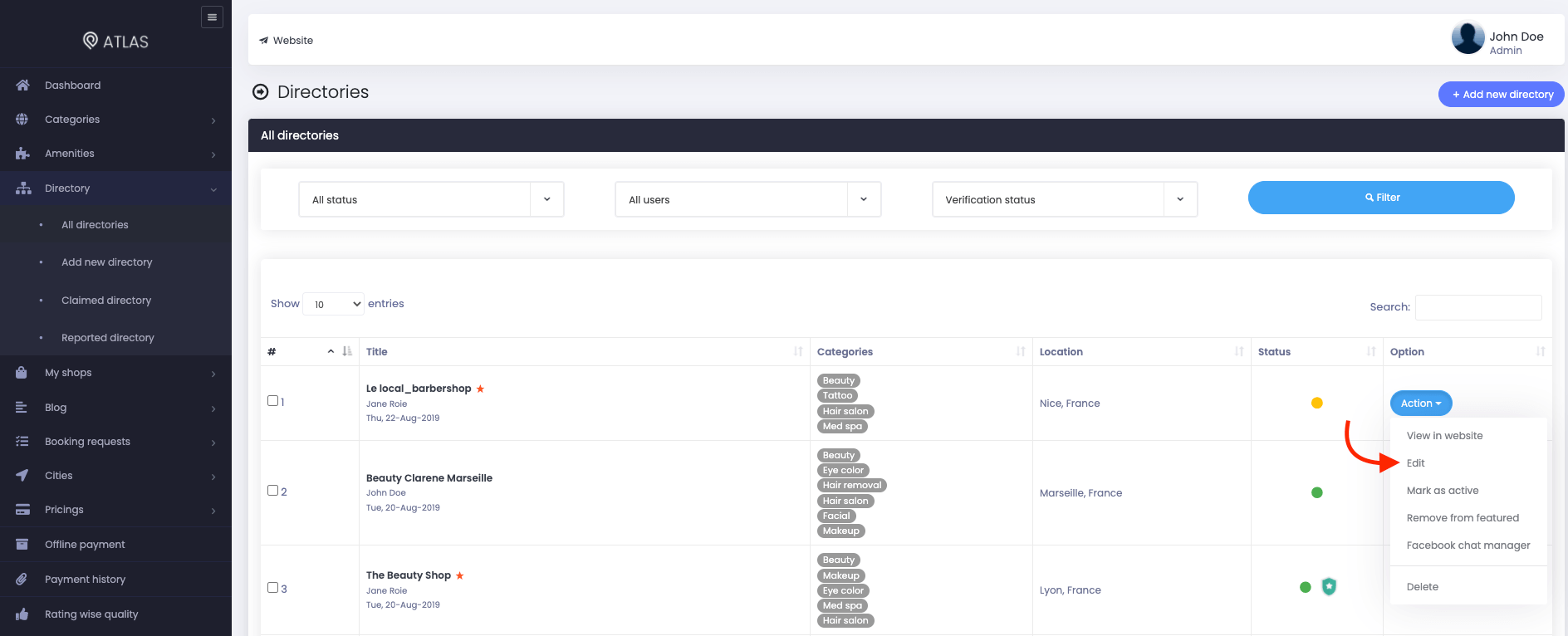Click green active status dot for Beauty Clarene Marseille
Screen dimensions: 1568x636
coord(1317,492)
